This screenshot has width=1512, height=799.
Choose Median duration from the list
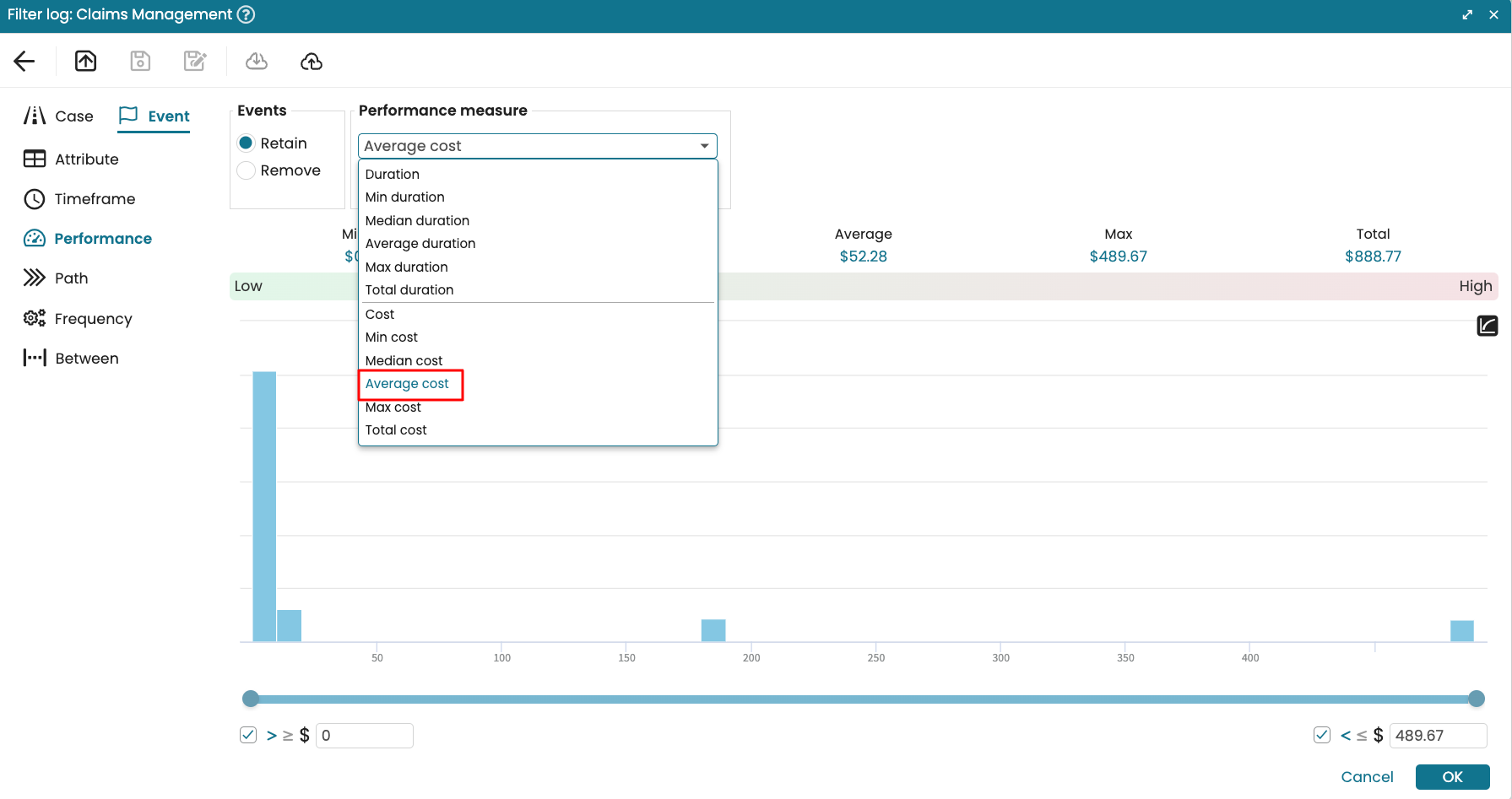[x=417, y=220]
